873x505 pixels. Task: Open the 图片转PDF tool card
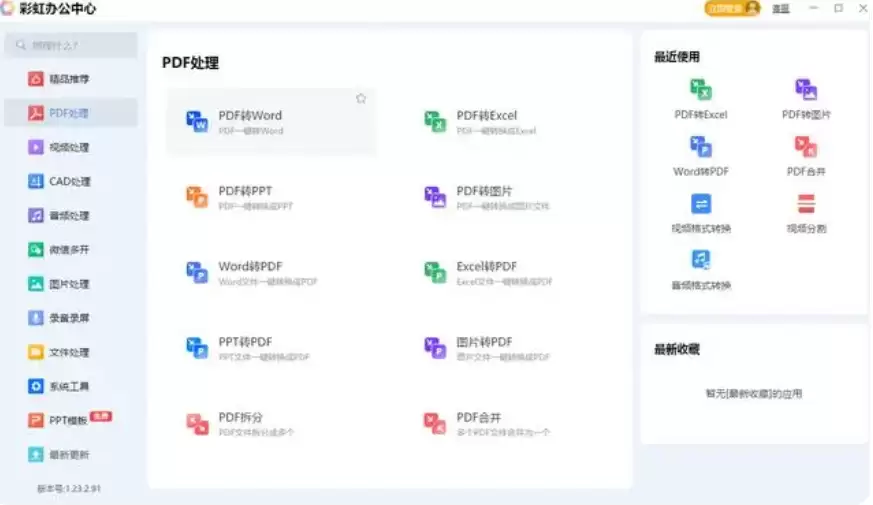[509, 348]
